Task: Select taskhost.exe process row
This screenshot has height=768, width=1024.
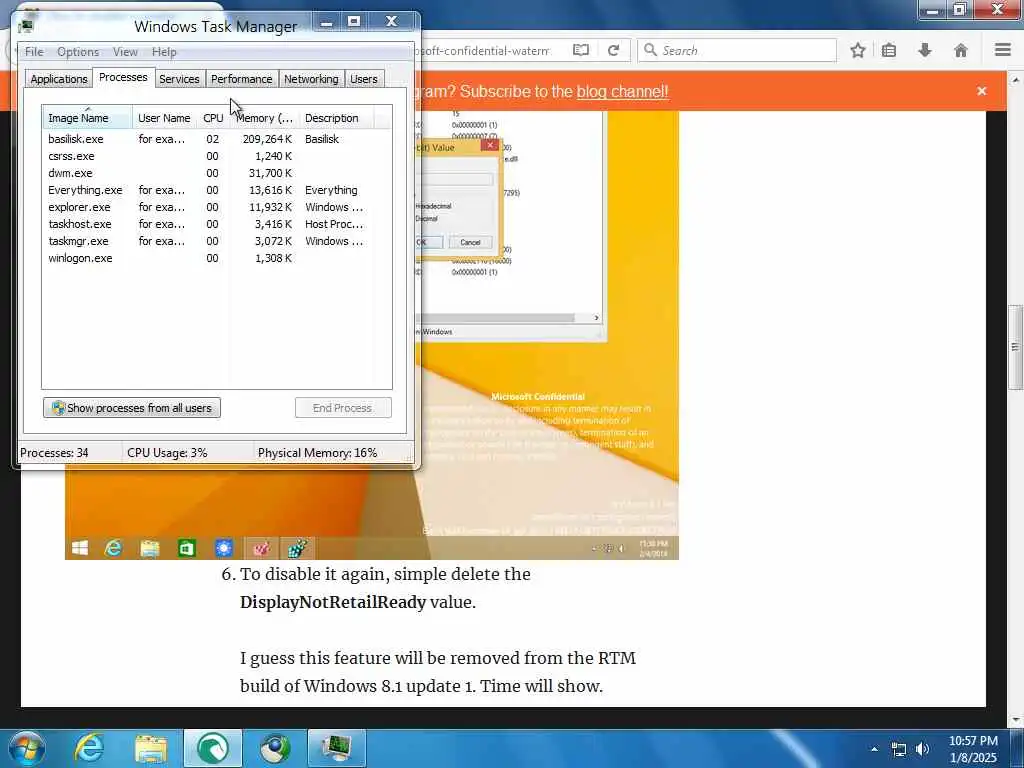Action: coord(217,224)
